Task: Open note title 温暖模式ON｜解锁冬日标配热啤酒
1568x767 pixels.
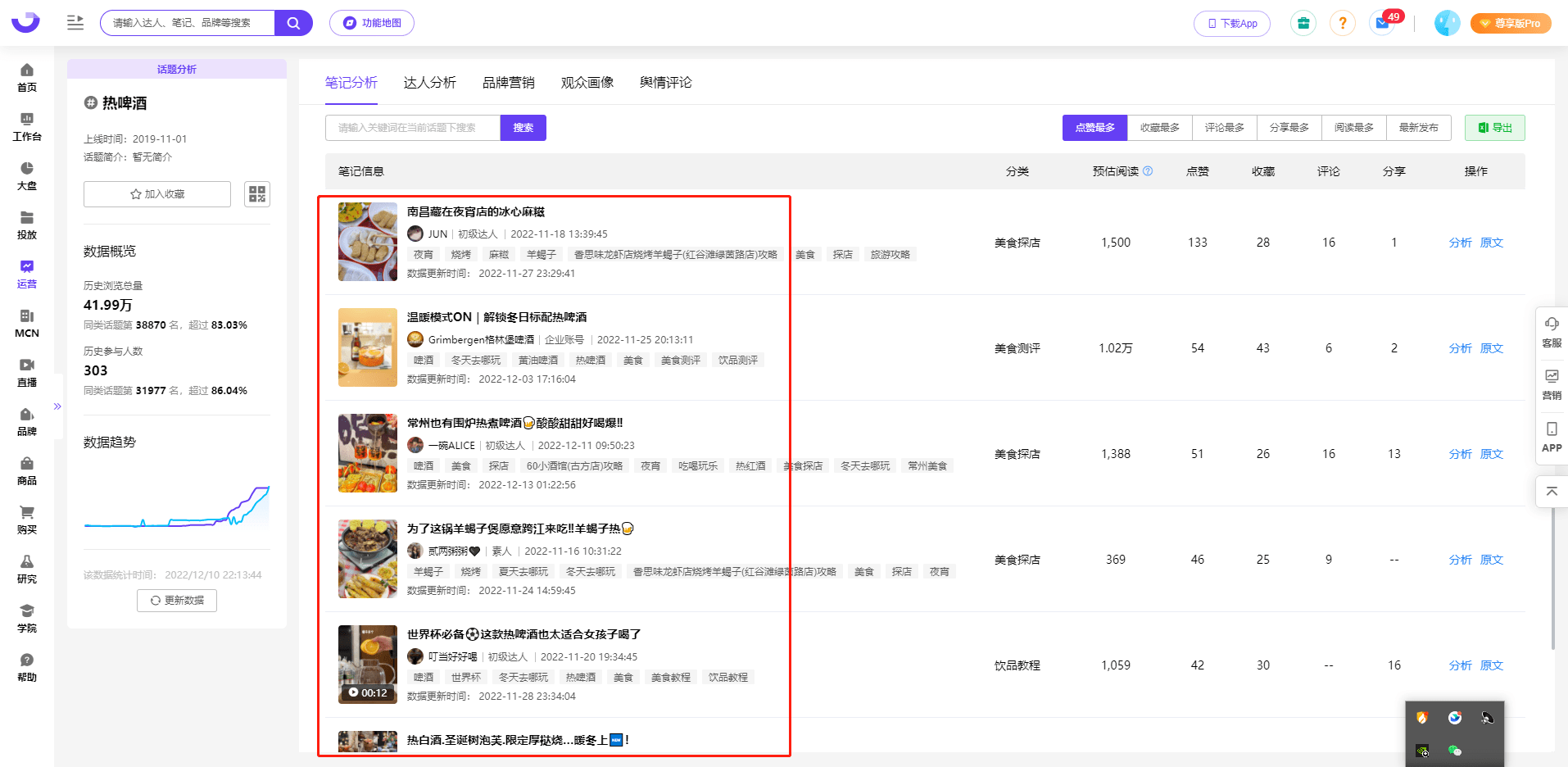Action: [x=496, y=317]
